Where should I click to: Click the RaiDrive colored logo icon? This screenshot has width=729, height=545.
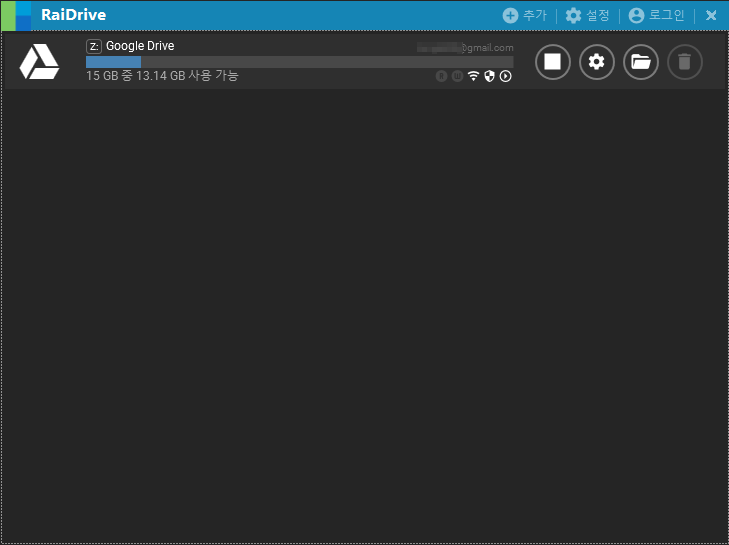(x=17, y=16)
